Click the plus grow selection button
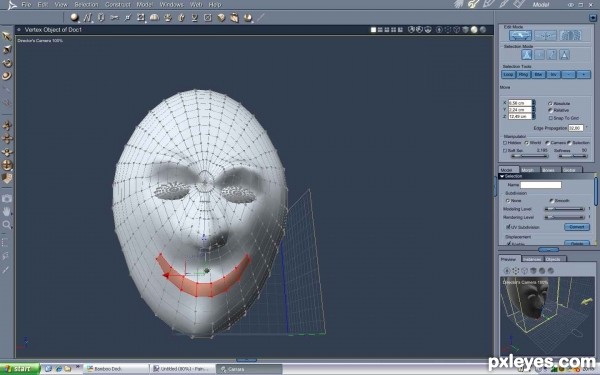Screen dimensions: 600x375 [584, 75]
